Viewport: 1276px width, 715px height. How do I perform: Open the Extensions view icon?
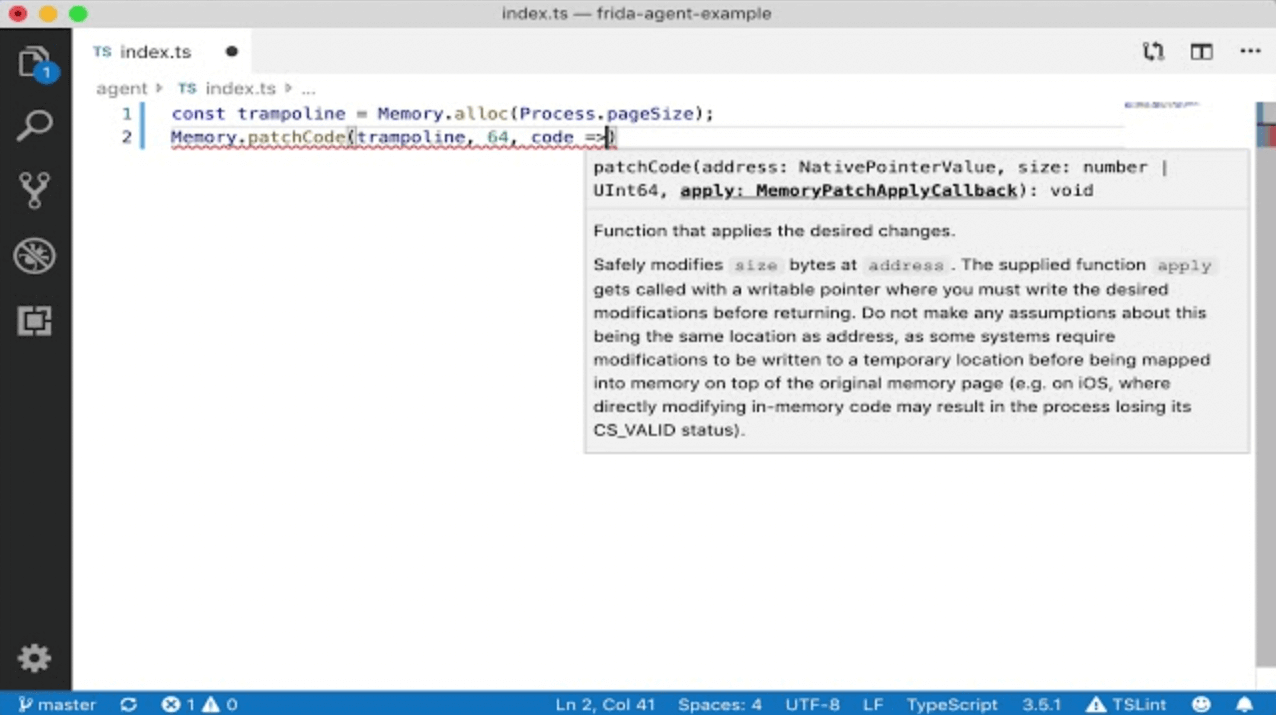pos(35,320)
